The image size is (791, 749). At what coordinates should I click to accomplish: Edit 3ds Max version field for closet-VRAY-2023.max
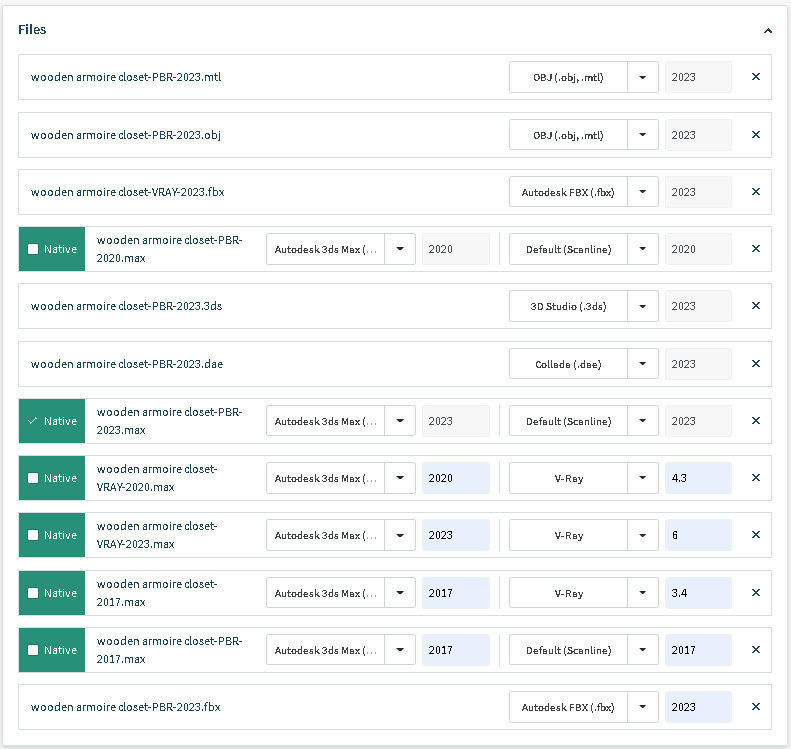pyautogui.click(x=455, y=535)
